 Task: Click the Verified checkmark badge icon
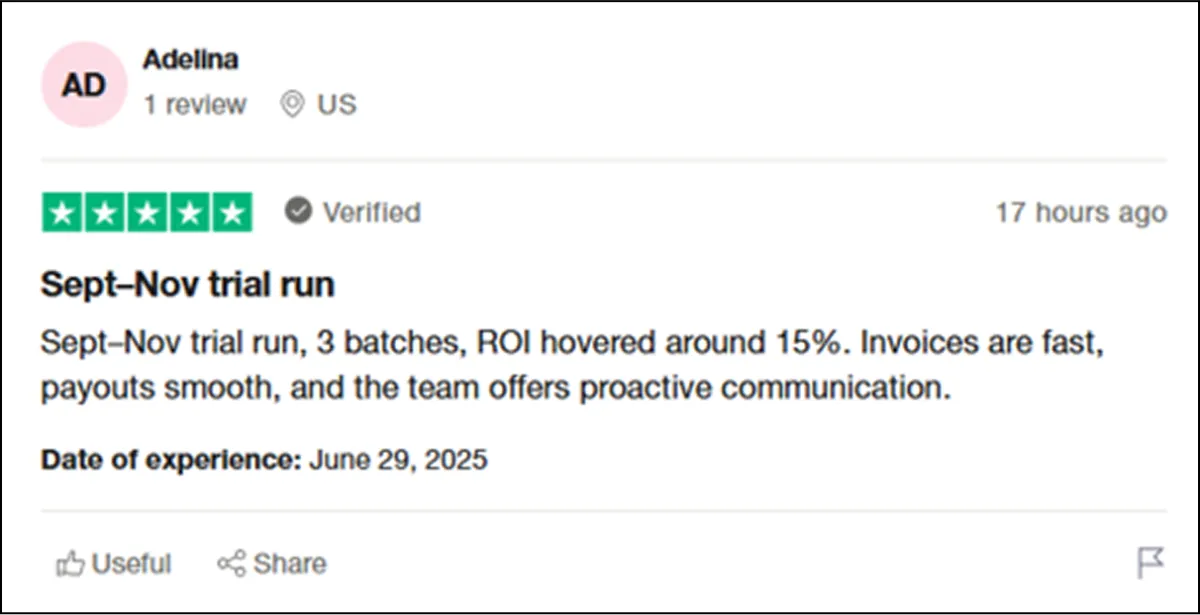click(x=298, y=211)
